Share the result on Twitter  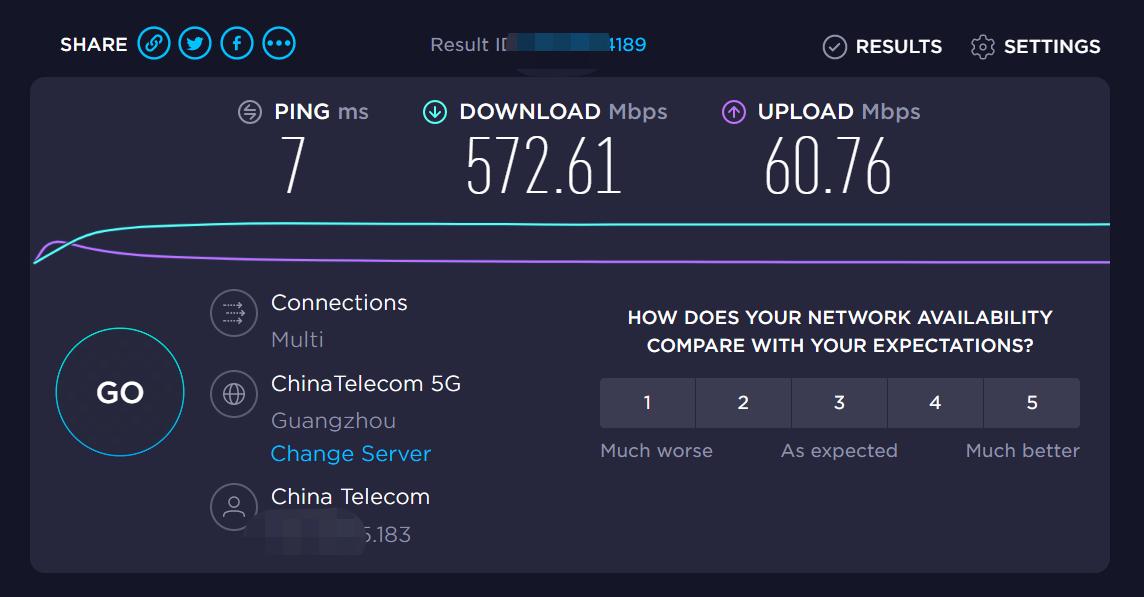(195, 43)
